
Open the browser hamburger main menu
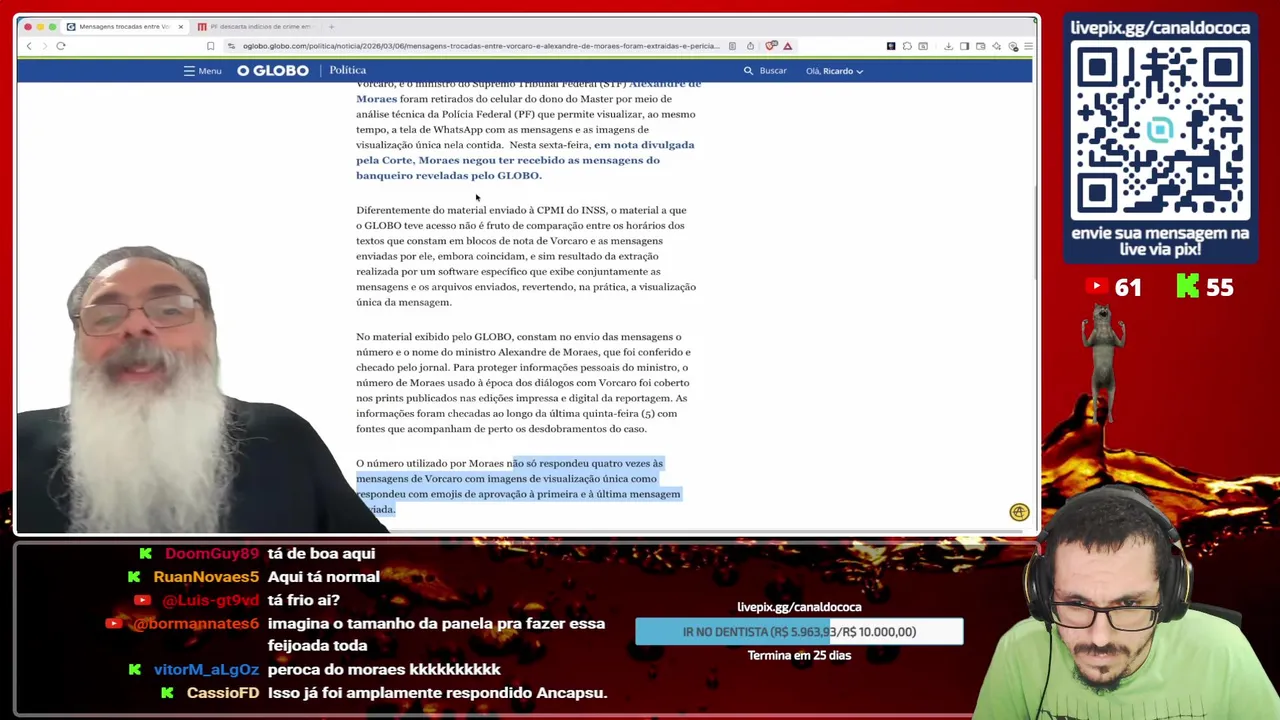click(x=1028, y=46)
